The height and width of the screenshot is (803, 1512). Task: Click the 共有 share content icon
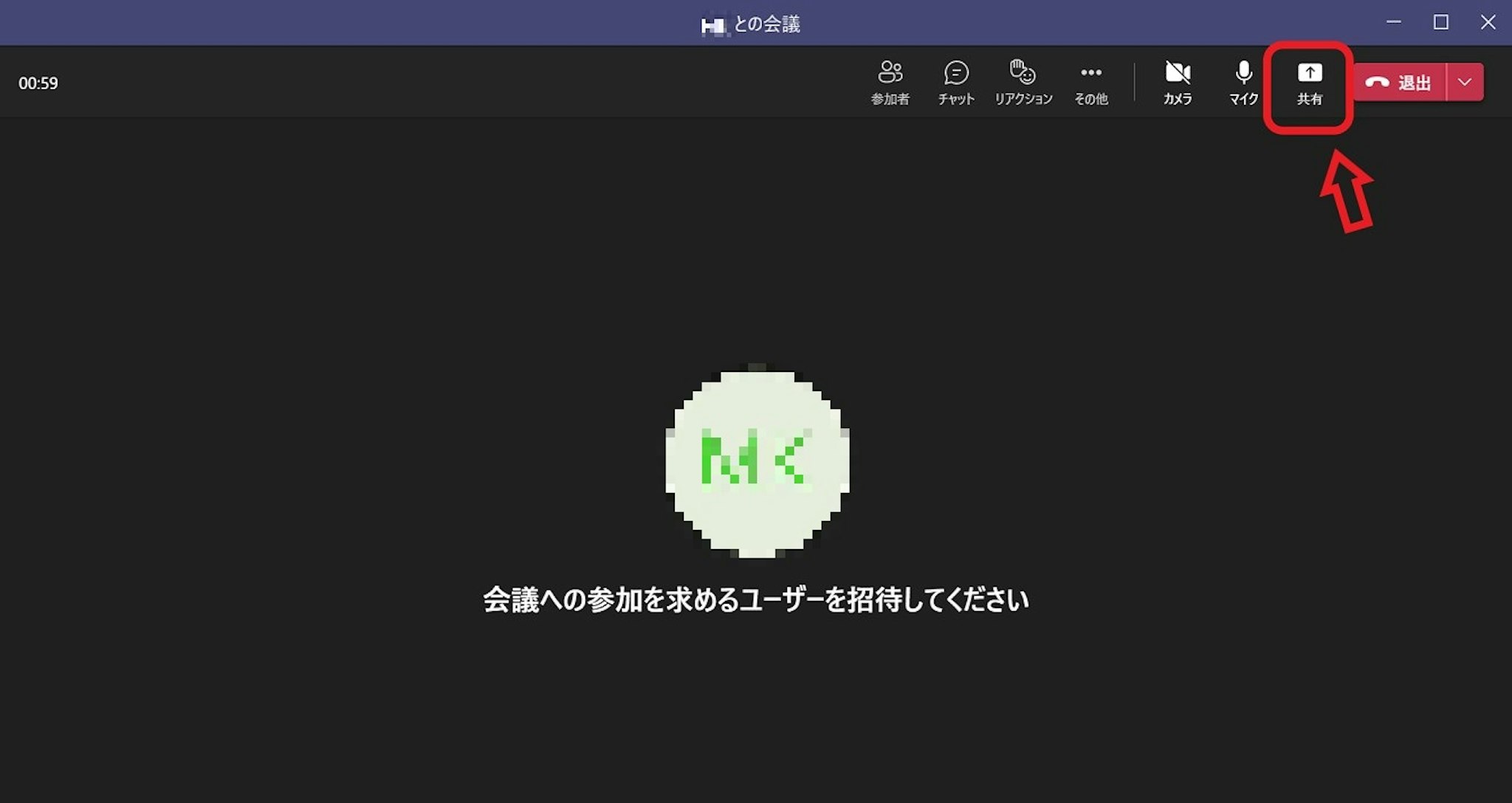click(x=1309, y=74)
